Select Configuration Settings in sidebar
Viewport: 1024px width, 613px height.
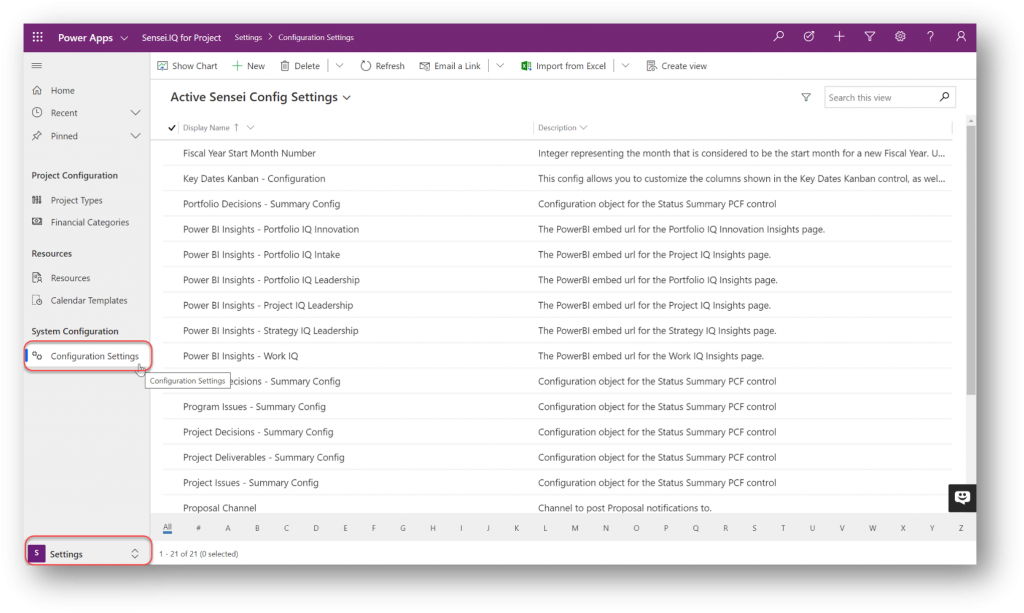click(x=88, y=356)
